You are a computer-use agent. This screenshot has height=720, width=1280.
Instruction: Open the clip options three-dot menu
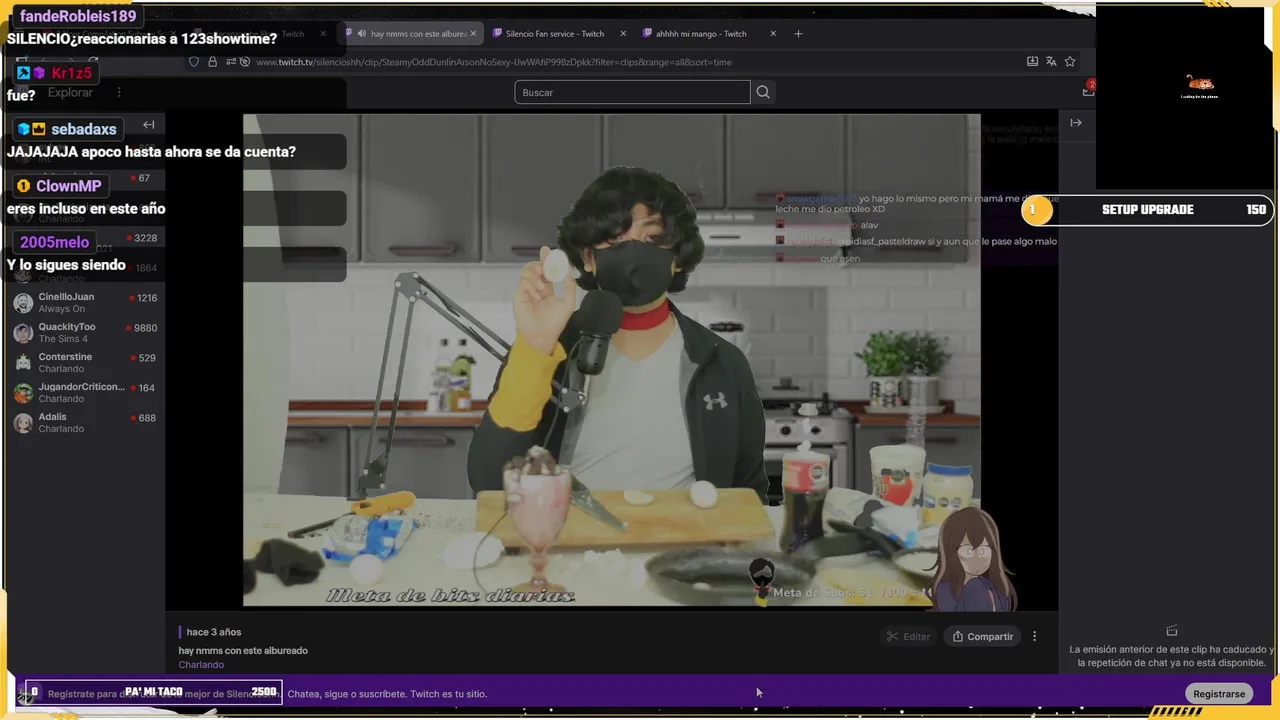click(1035, 636)
